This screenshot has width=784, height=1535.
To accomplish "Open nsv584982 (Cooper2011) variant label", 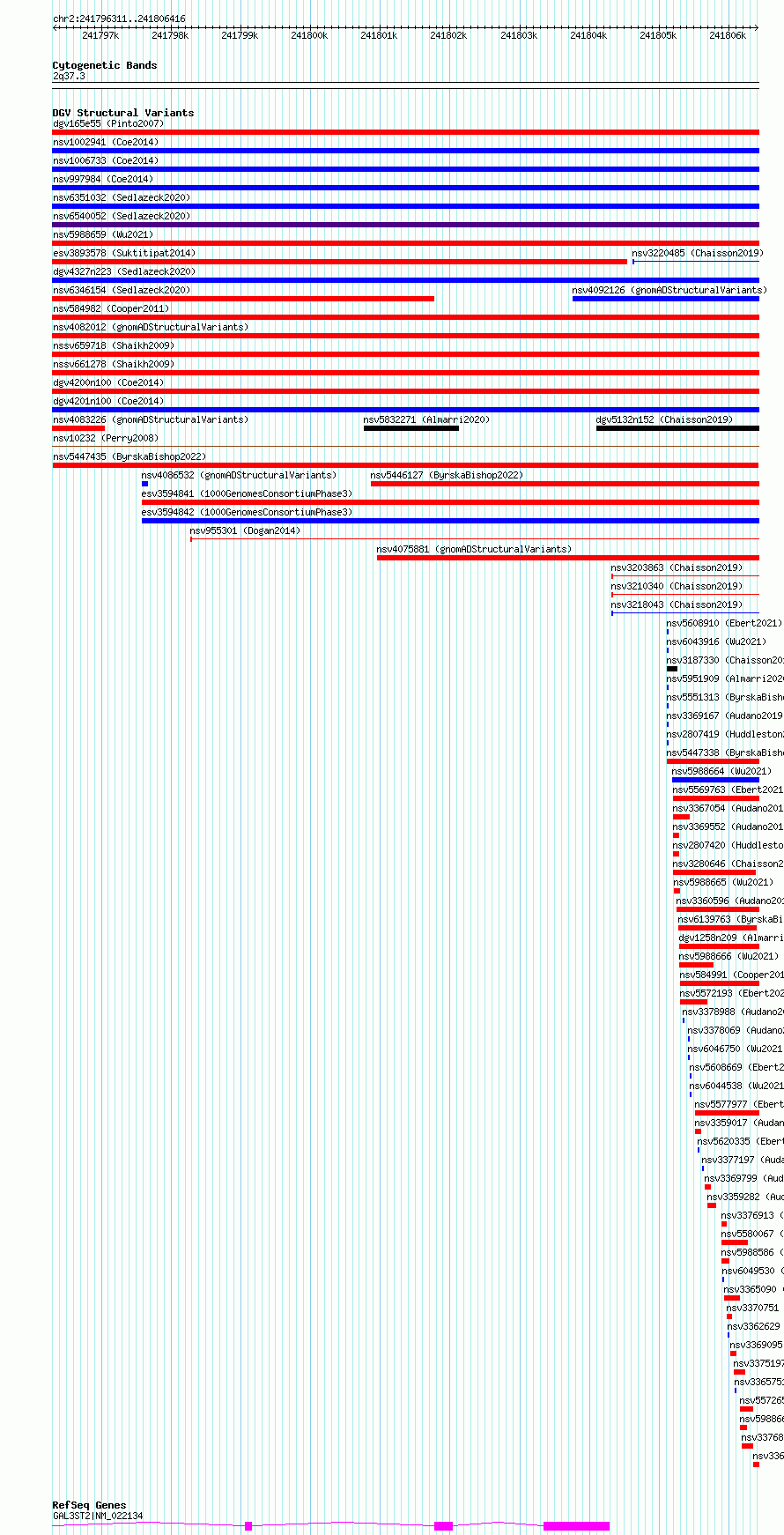I will click(111, 309).
